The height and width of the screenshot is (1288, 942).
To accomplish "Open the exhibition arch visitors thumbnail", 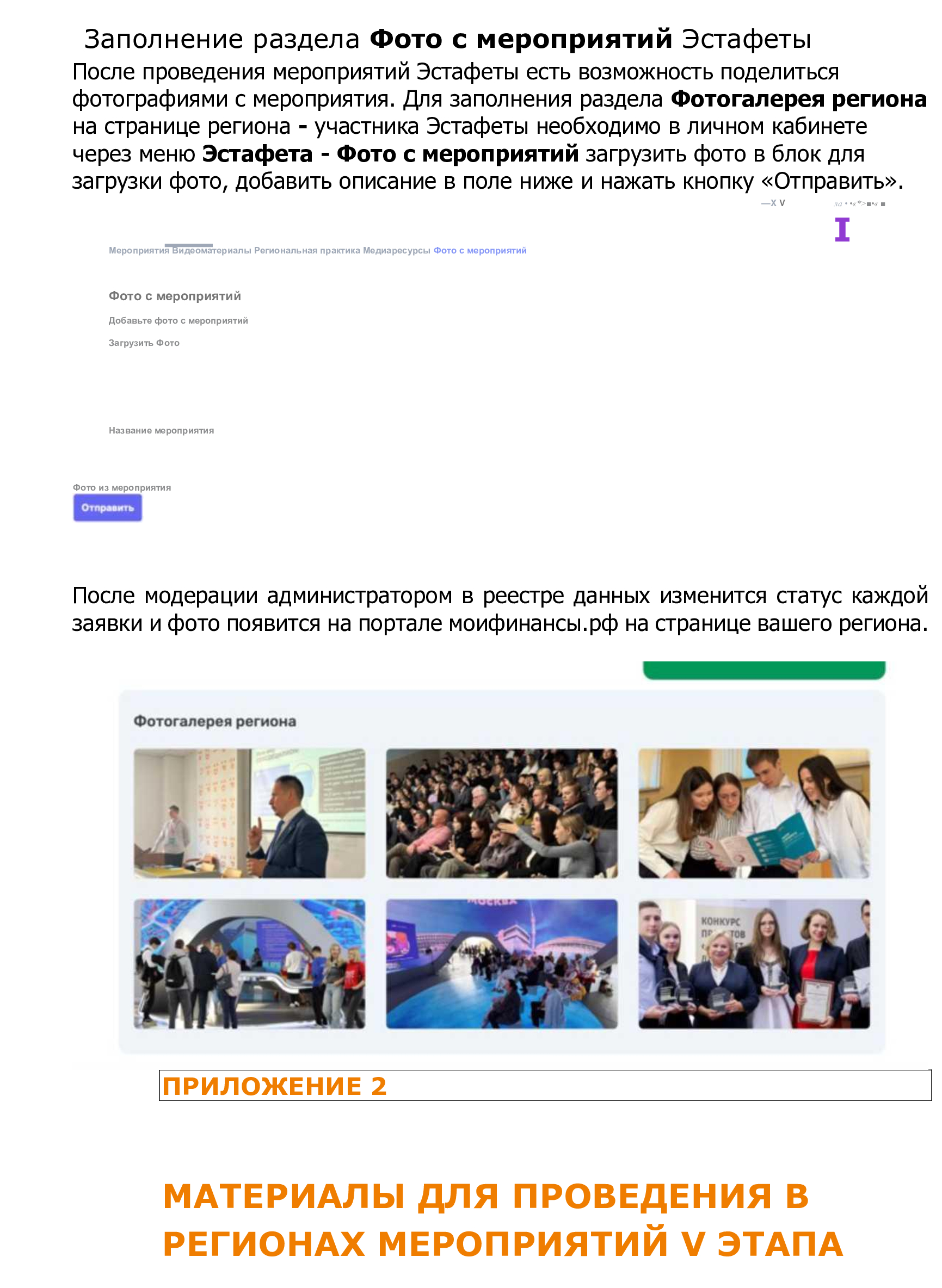I will (x=250, y=964).
